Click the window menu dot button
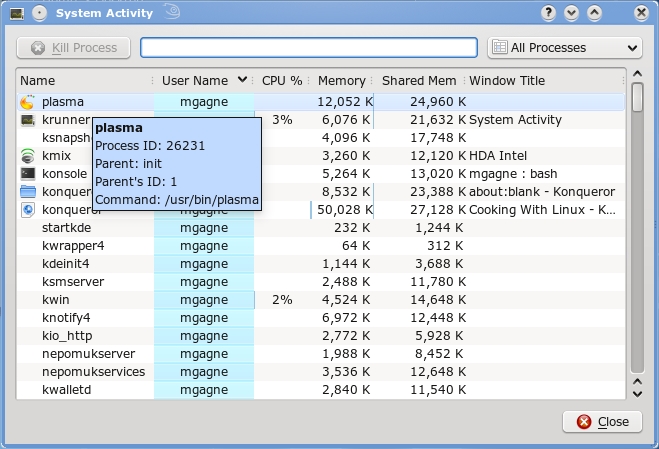 [x=39, y=13]
